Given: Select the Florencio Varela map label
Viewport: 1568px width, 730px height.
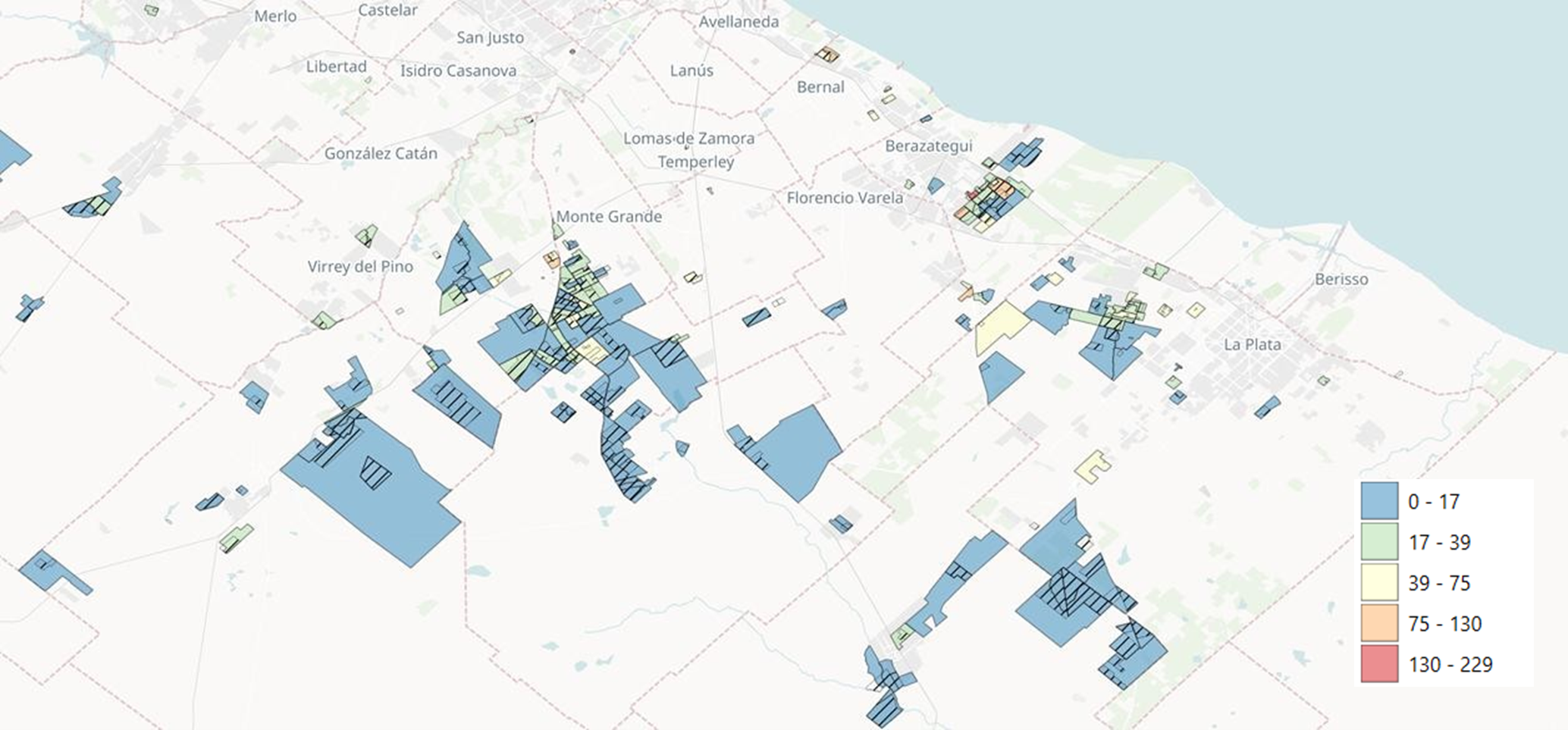Looking at the screenshot, I should coord(845,198).
